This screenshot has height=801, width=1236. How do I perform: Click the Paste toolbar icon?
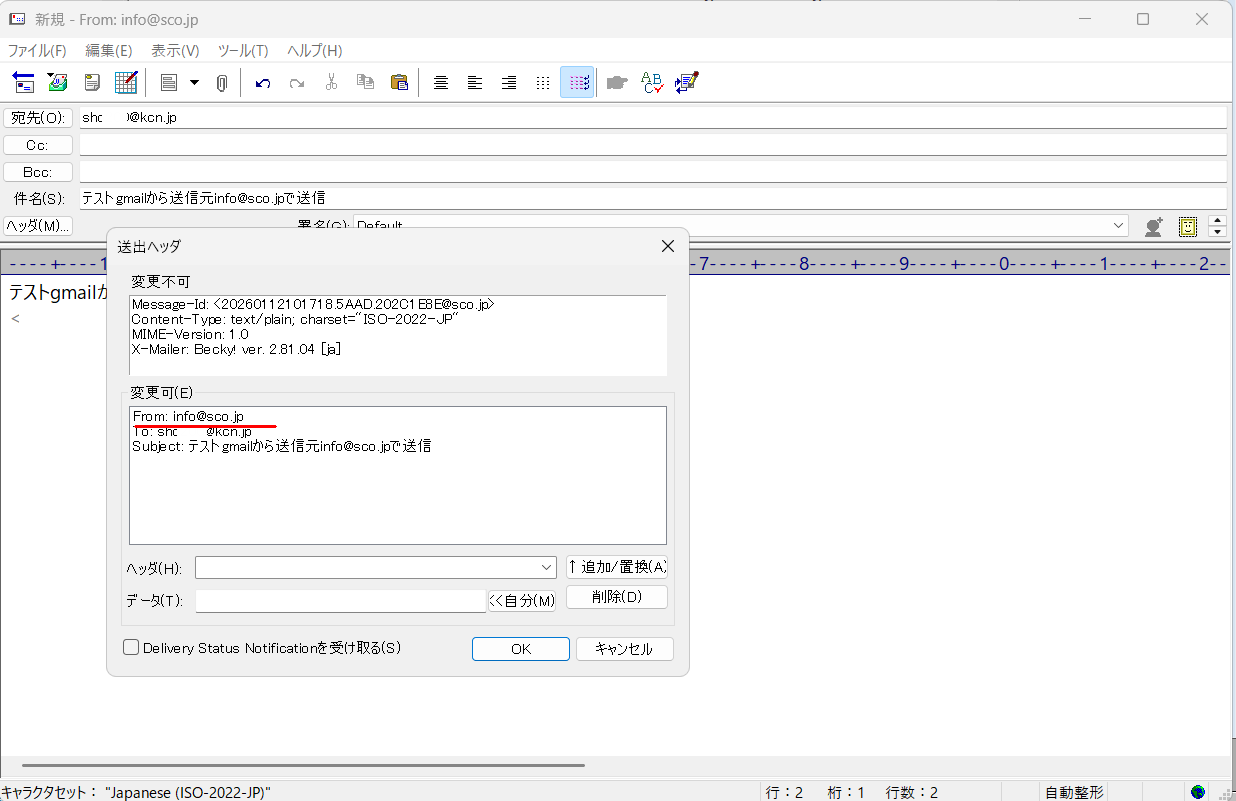pyautogui.click(x=399, y=82)
